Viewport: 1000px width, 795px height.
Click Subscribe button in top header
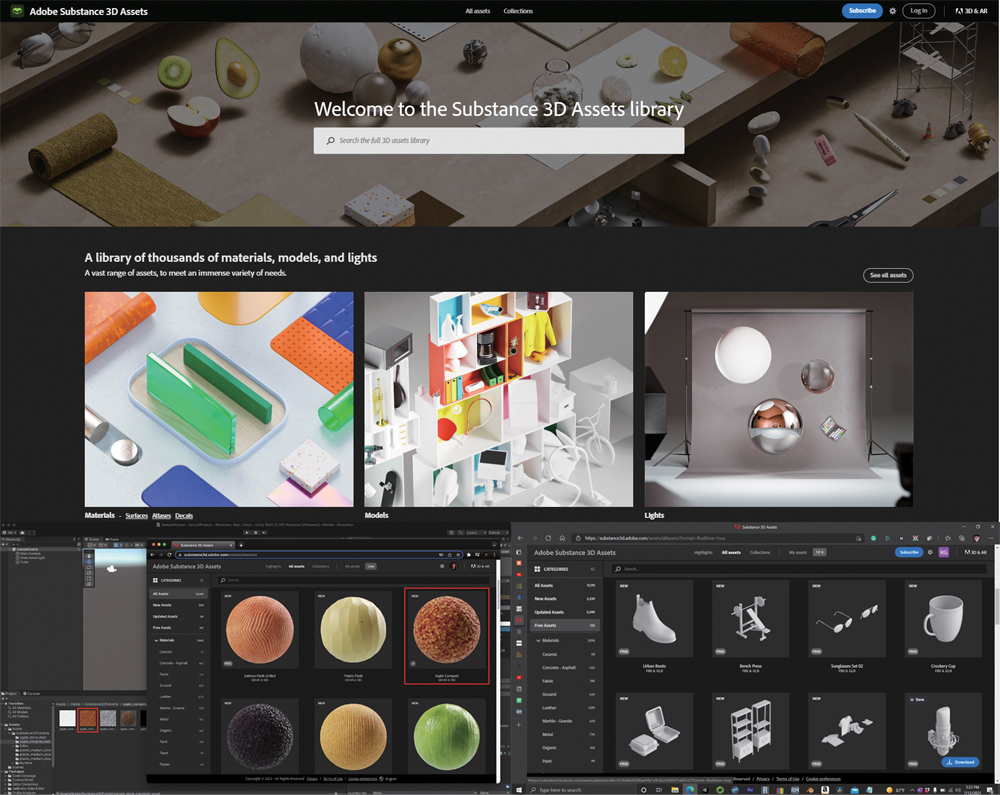(x=862, y=11)
